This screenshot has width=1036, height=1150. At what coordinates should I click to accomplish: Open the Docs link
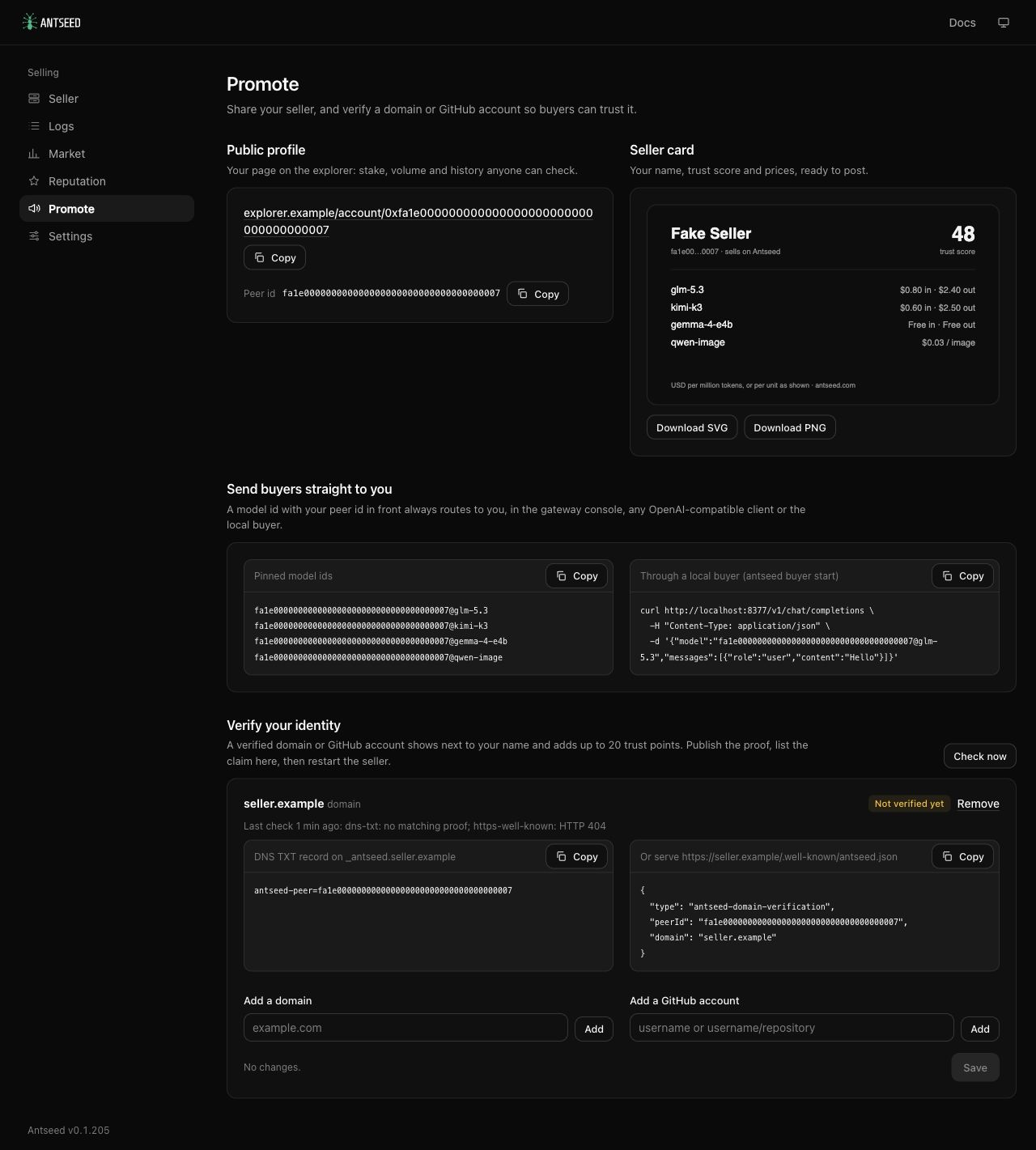(962, 23)
